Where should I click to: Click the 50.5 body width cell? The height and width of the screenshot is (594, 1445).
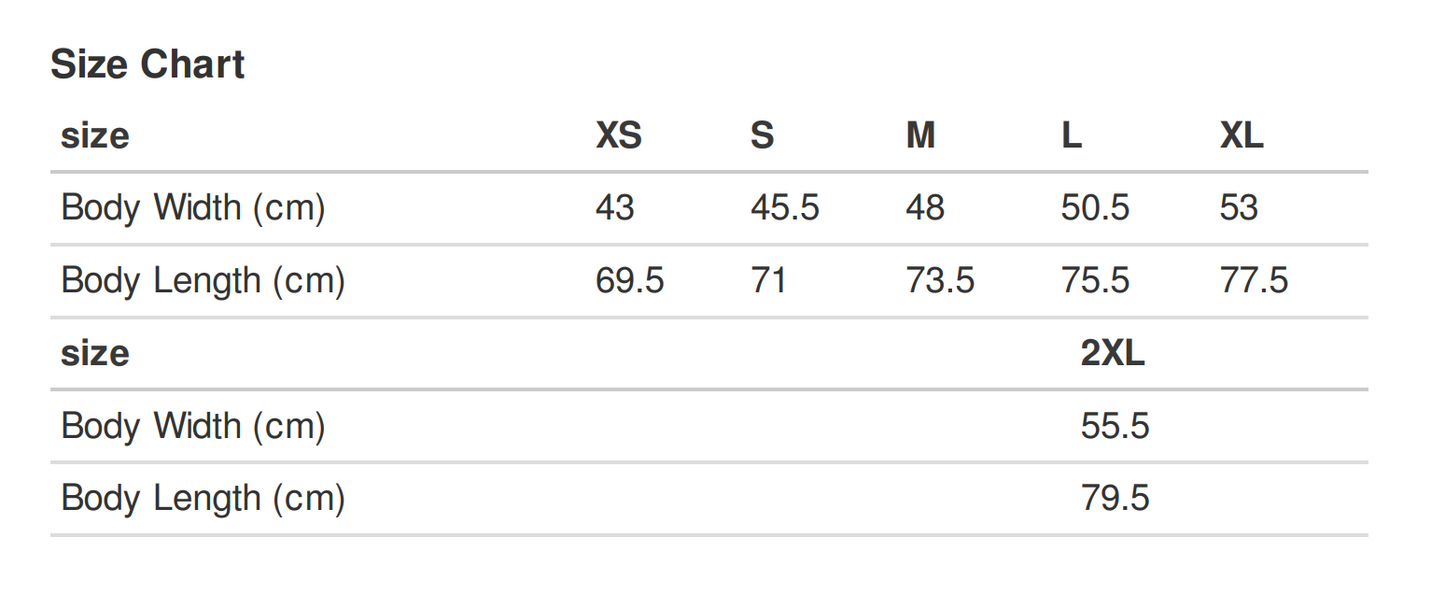point(1094,208)
